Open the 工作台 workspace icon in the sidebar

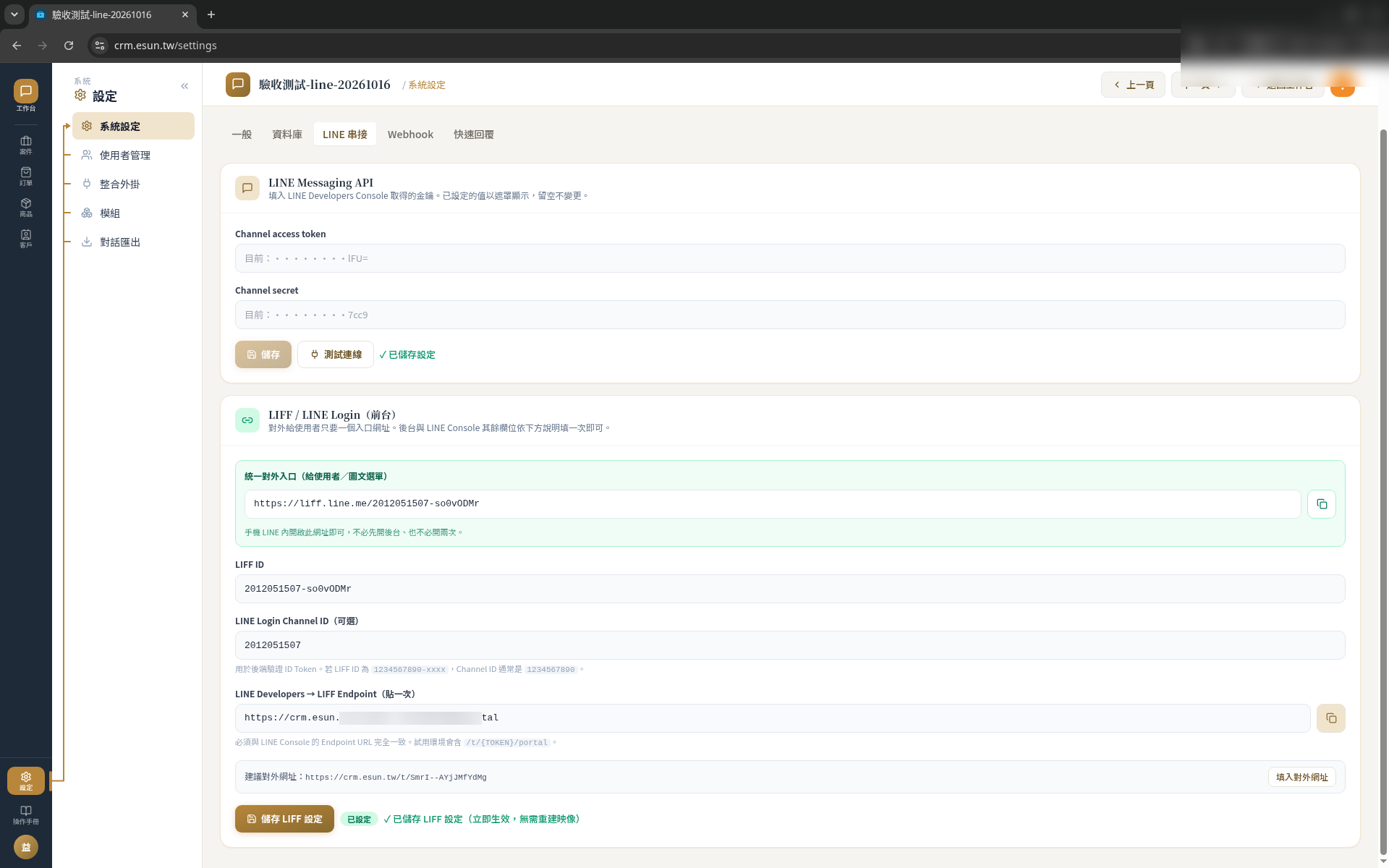coord(26,95)
